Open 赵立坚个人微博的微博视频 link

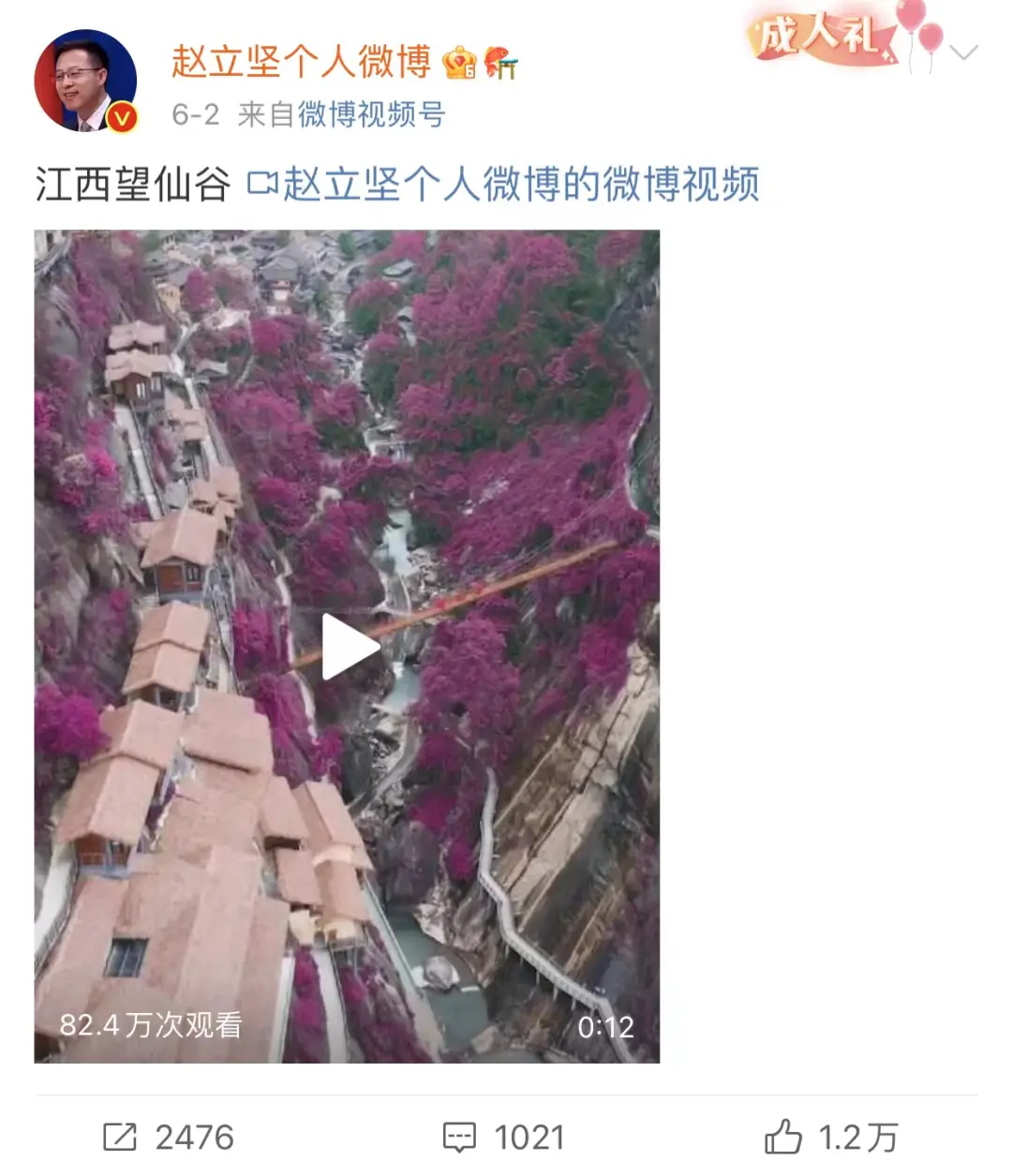(521, 184)
